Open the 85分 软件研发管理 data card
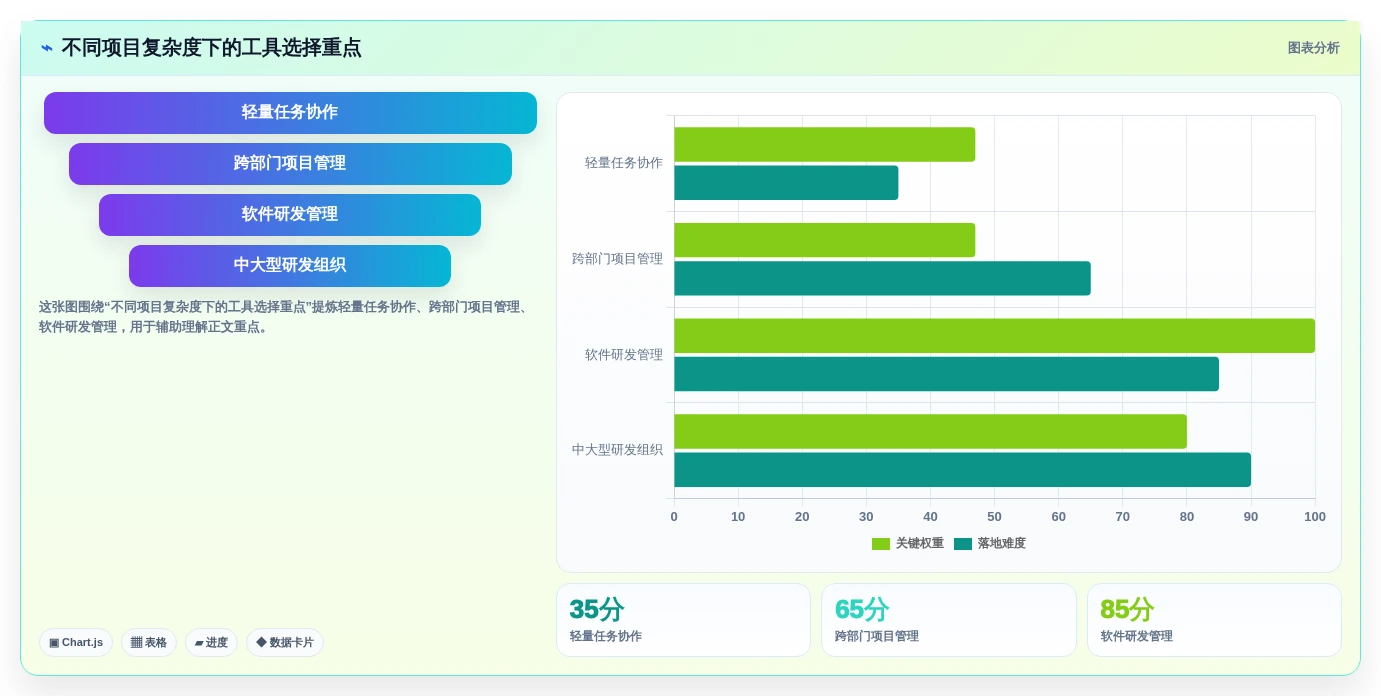The height and width of the screenshot is (696, 1381). [x=1214, y=620]
